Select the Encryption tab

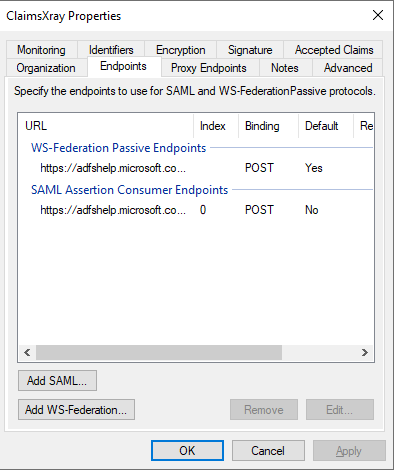181,50
